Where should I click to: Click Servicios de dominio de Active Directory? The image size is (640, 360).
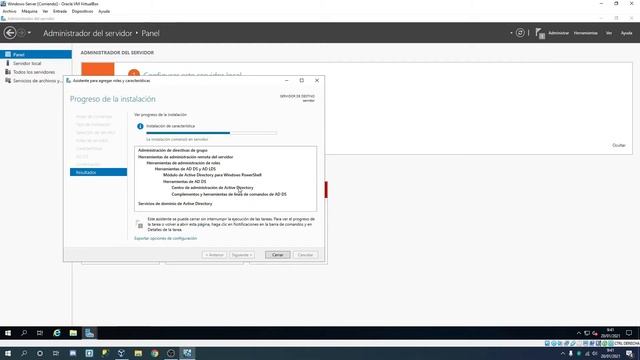coord(175,203)
